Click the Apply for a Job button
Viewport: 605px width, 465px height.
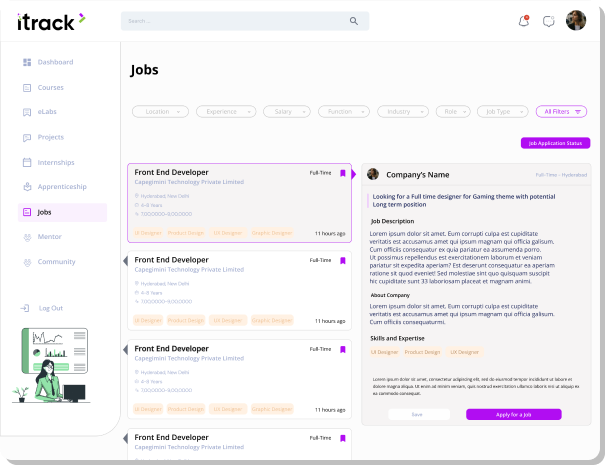[x=514, y=414]
